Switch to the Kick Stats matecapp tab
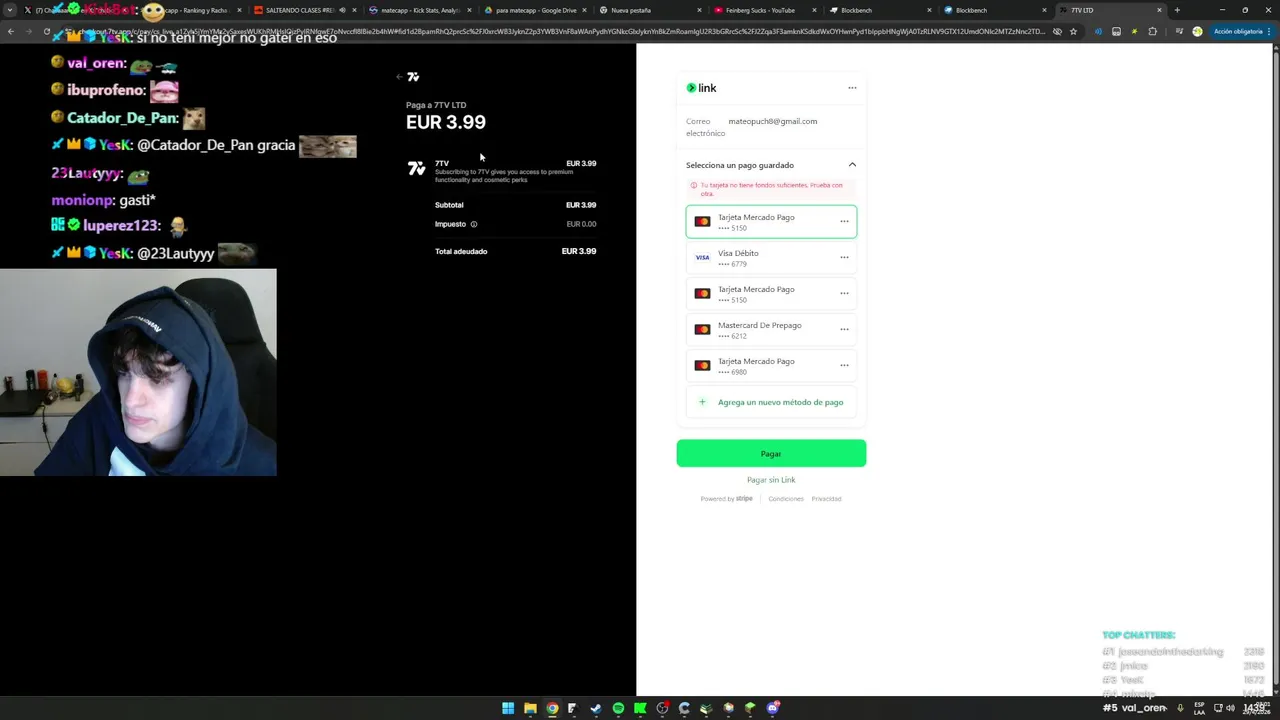 point(420,10)
